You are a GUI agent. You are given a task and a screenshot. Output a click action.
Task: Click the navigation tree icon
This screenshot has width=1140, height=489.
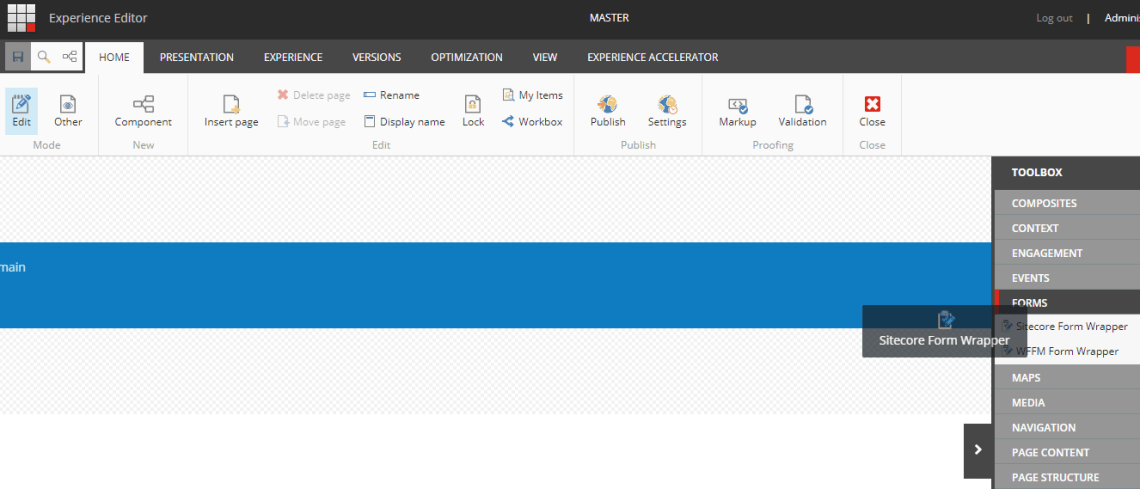pos(70,57)
